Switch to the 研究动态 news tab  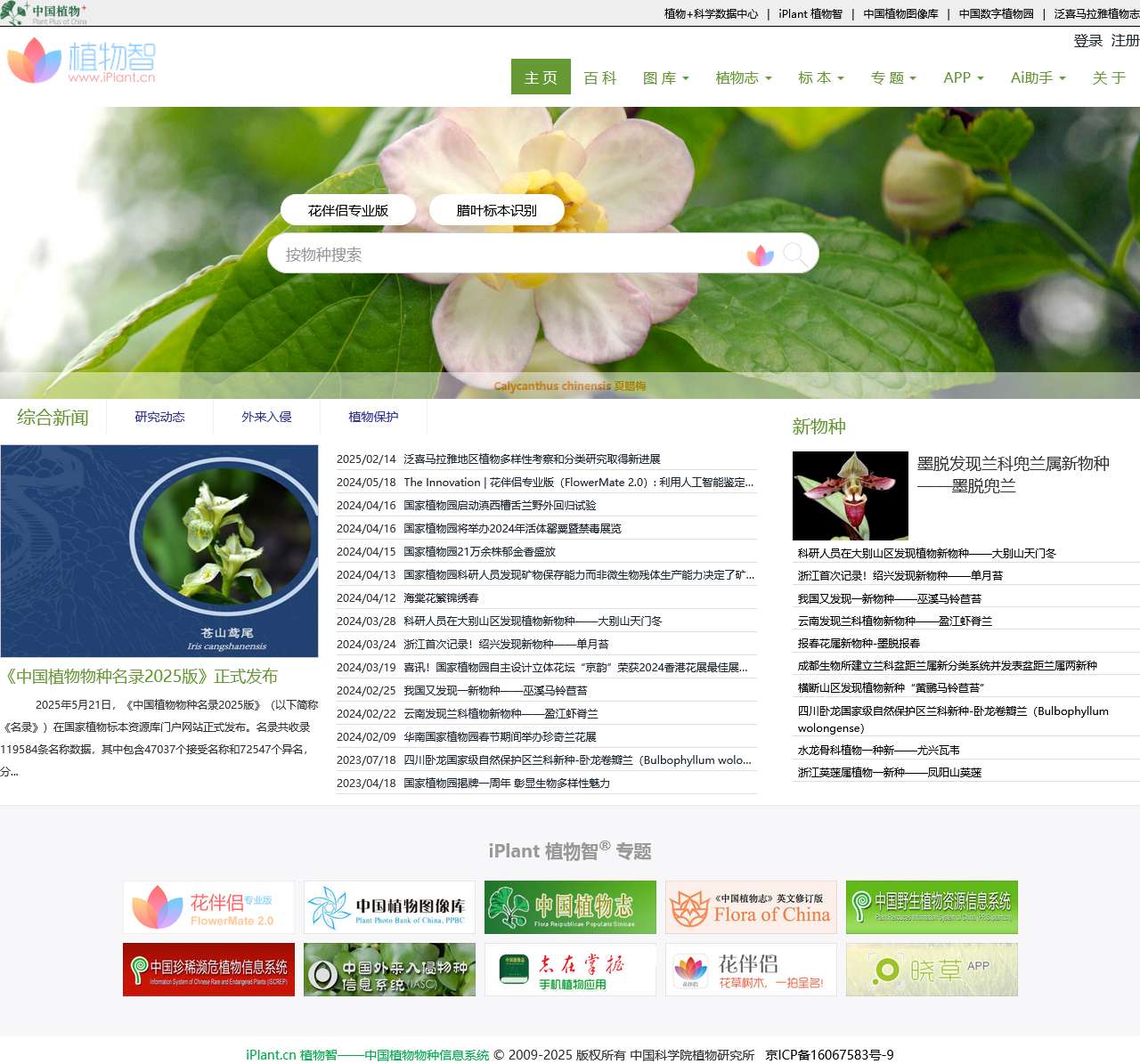[160, 417]
